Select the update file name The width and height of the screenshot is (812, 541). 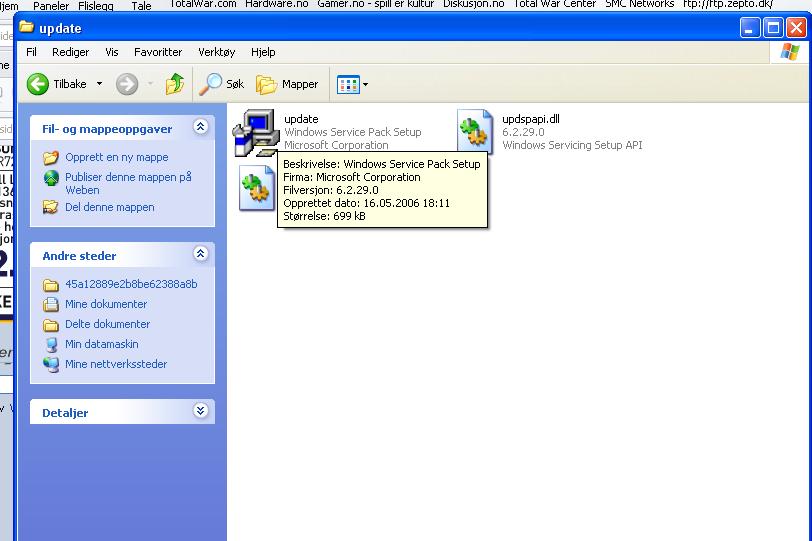click(x=301, y=119)
